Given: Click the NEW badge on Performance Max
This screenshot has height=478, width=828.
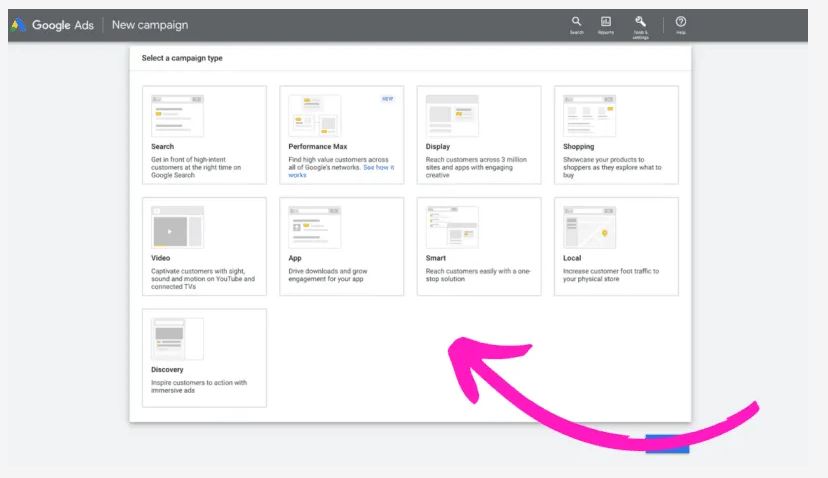Looking at the screenshot, I should coord(388,99).
